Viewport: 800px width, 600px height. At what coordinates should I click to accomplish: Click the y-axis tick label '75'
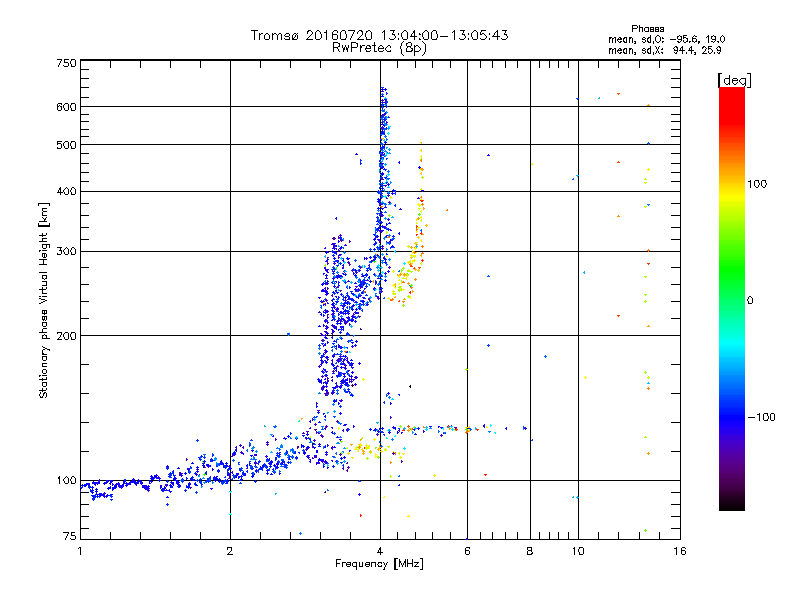(70, 536)
